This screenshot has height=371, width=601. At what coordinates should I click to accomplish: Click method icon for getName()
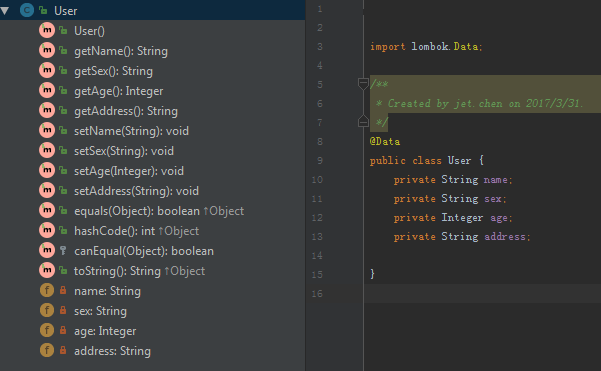(47, 50)
